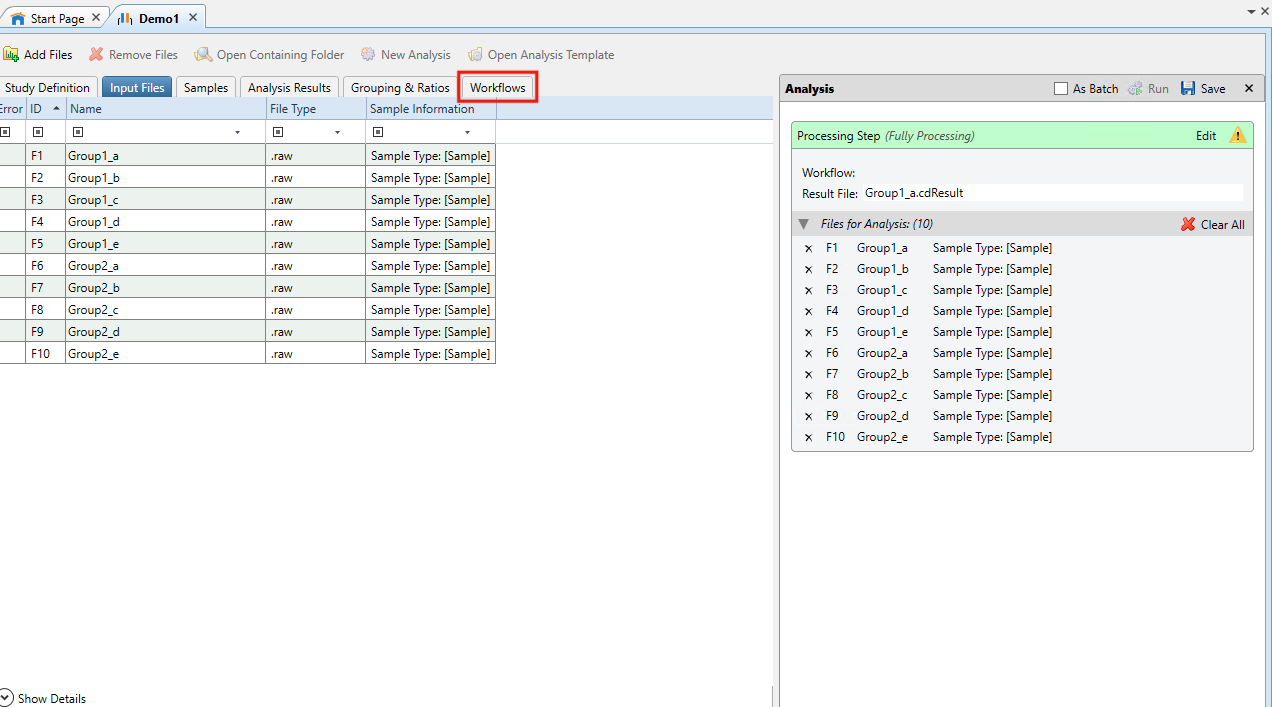Click the Sample Information filter icon
1272x707 pixels.
click(378, 132)
